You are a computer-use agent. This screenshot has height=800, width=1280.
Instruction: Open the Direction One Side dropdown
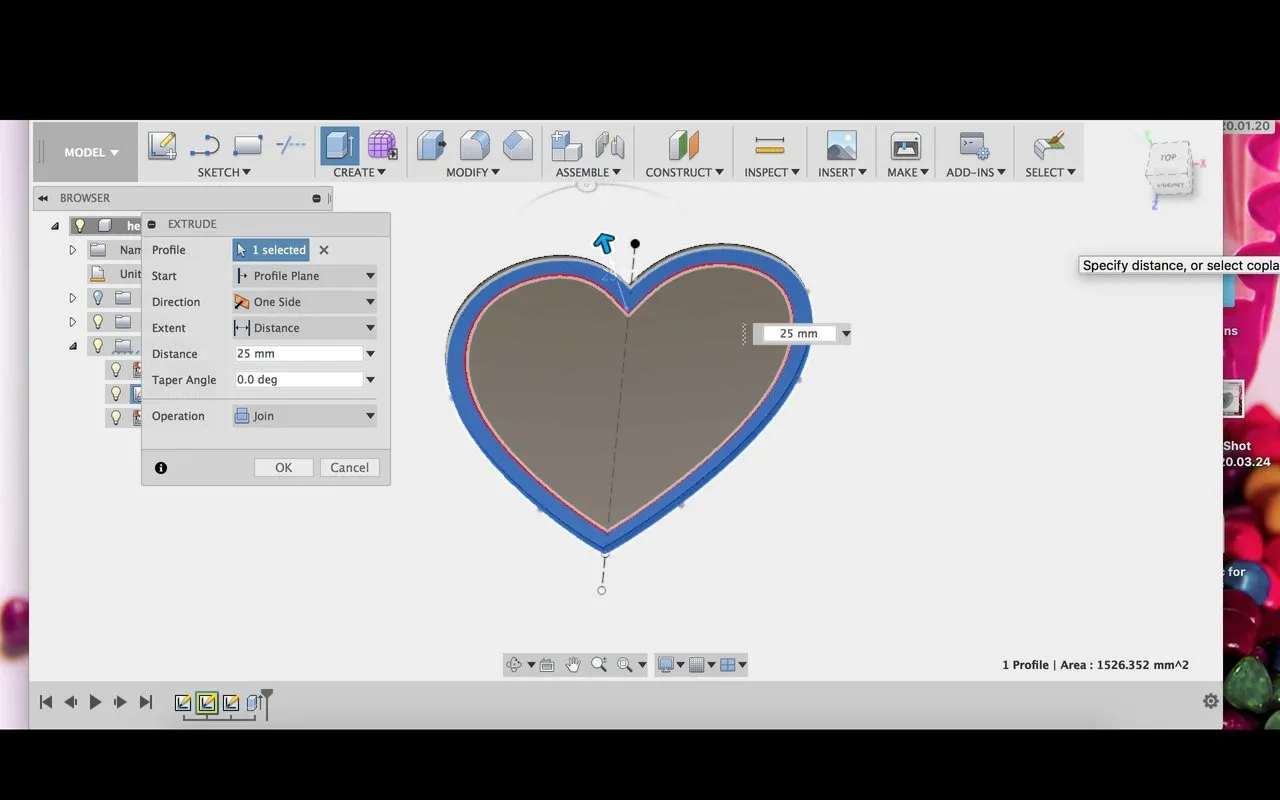point(305,302)
